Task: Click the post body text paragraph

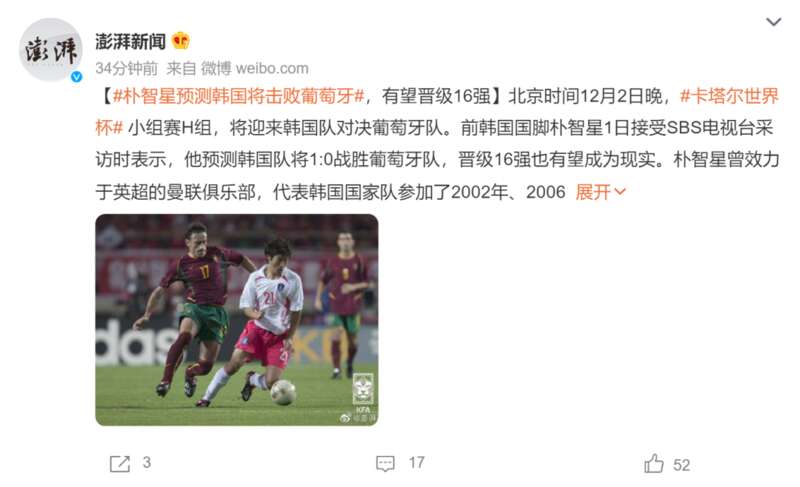Action: [437, 144]
